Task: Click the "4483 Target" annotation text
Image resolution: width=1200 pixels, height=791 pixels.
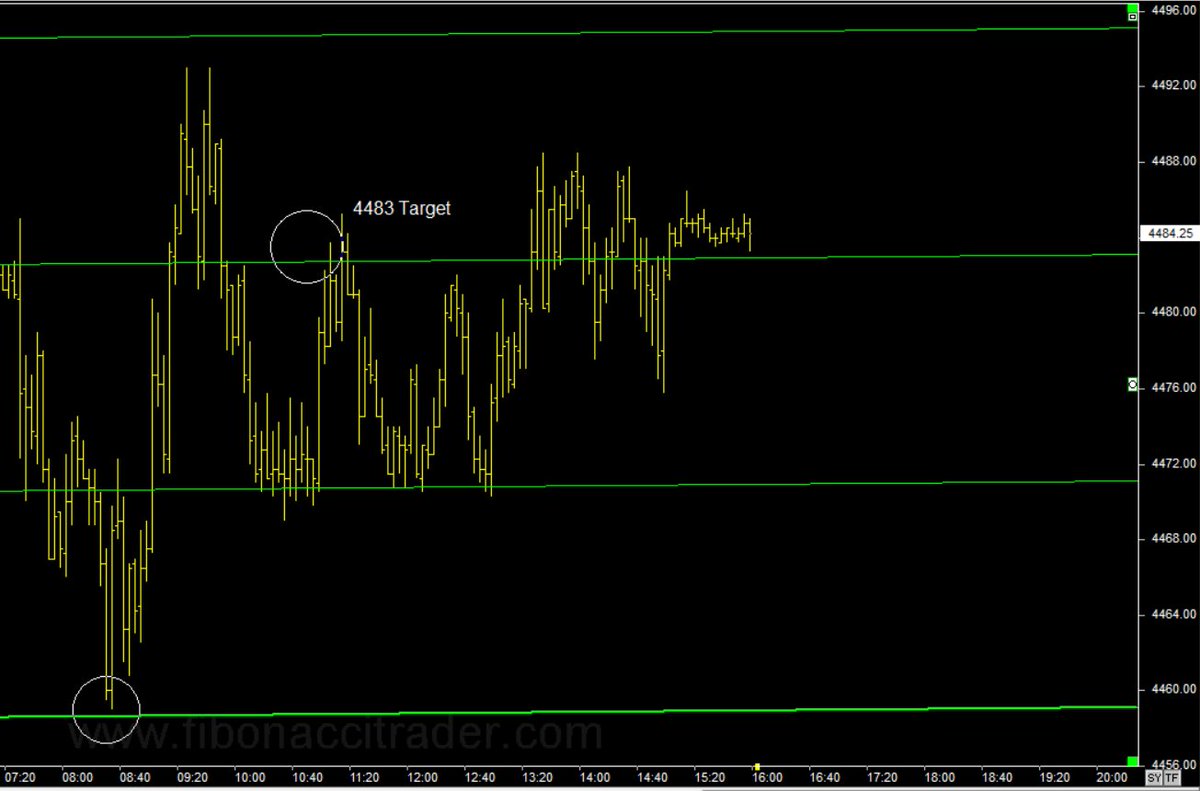Action: tap(401, 208)
